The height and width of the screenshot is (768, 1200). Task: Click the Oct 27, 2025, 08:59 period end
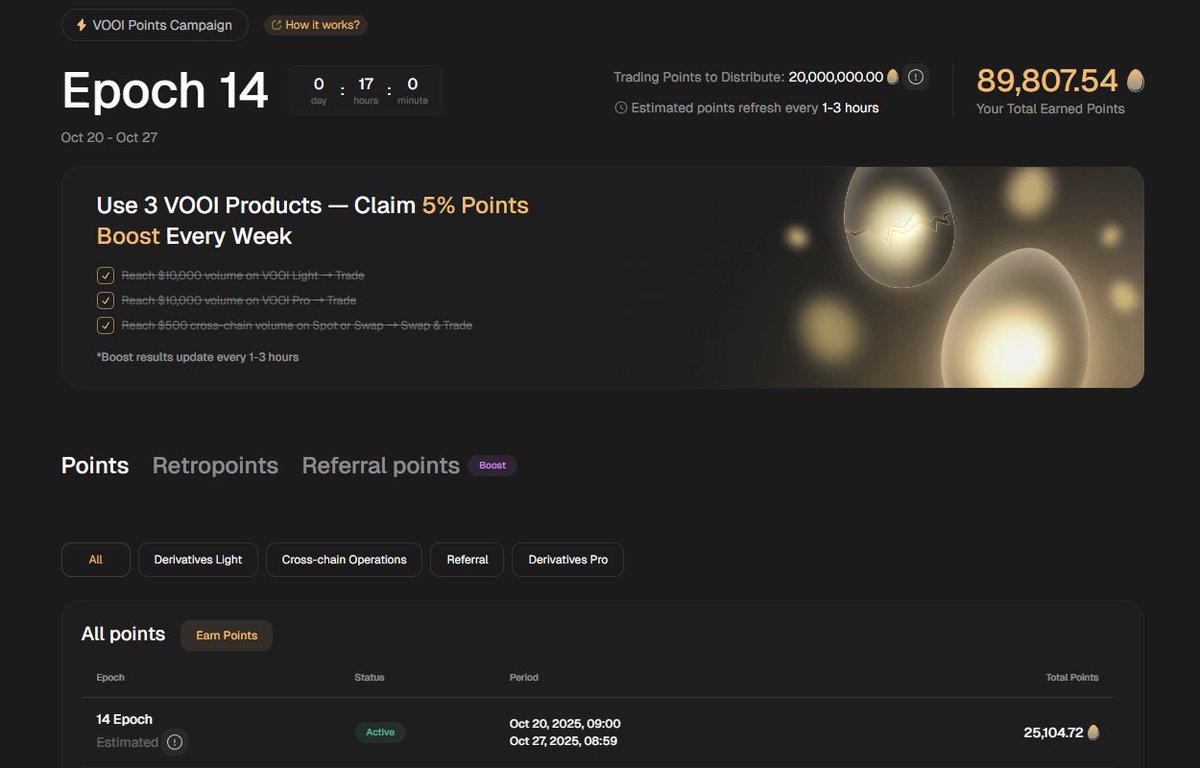click(x=565, y=741)
